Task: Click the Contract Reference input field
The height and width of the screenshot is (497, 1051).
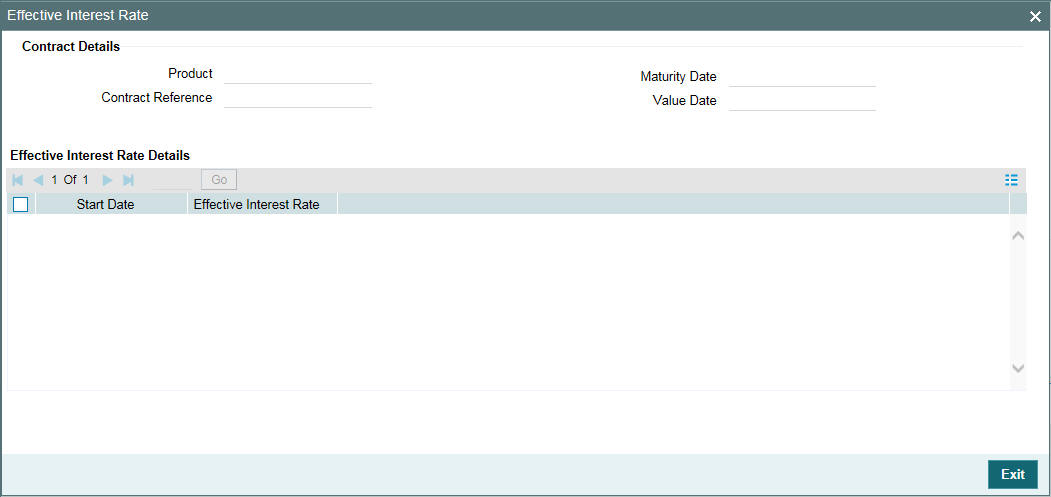Action: coord(298,98)
